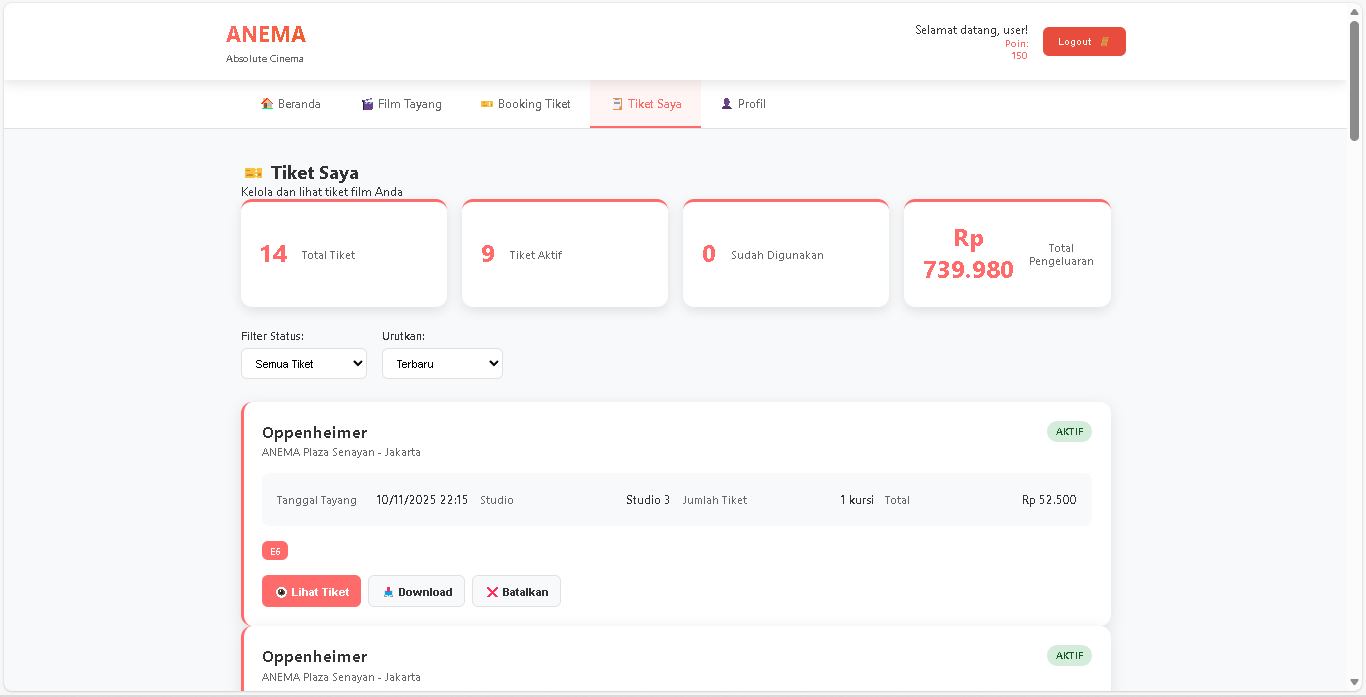Click the Tiket Aktif stat card
Screen dimensions: 1366x697
[565, 254]
